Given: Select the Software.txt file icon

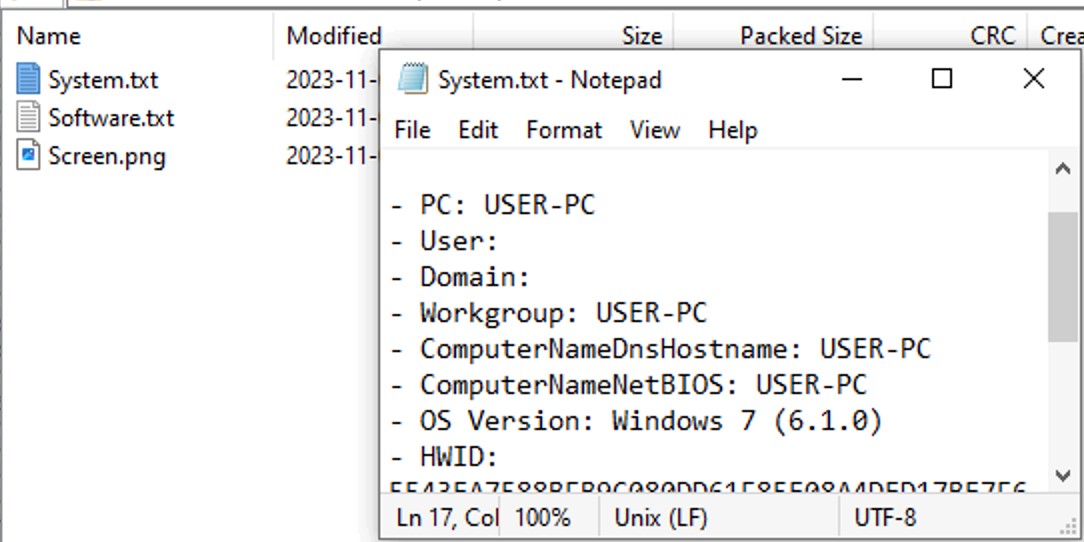Looking at the screenshot, I should [28, 117].
